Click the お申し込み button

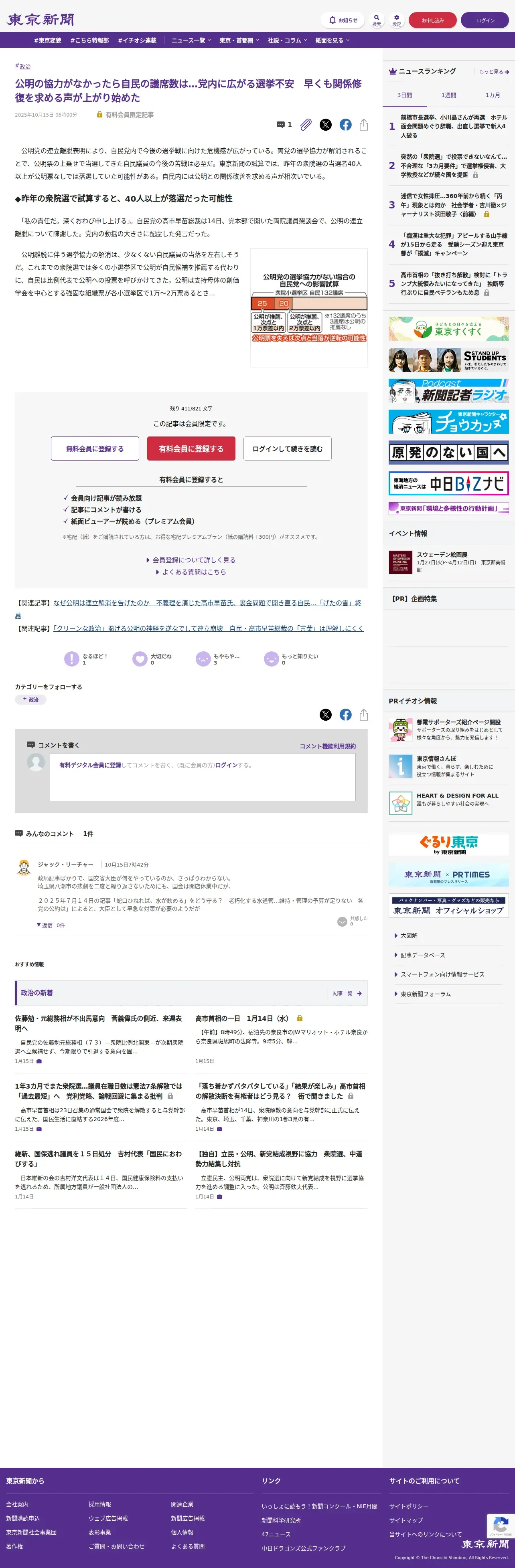[x=433, y=20]
